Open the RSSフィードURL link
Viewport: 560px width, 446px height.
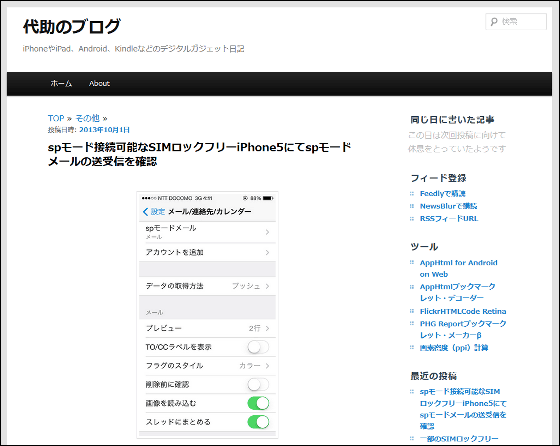pos(449,219)
